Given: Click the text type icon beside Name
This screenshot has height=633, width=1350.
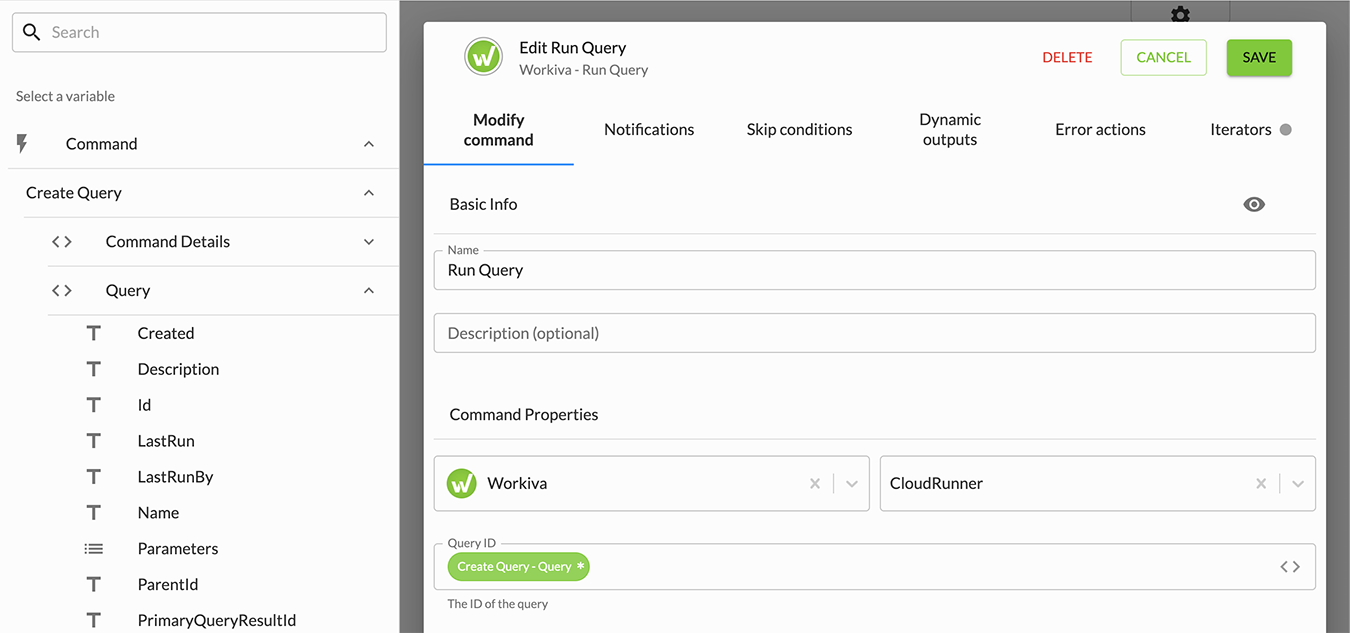Looking at the screenshot, I should [x=94, y=513].
